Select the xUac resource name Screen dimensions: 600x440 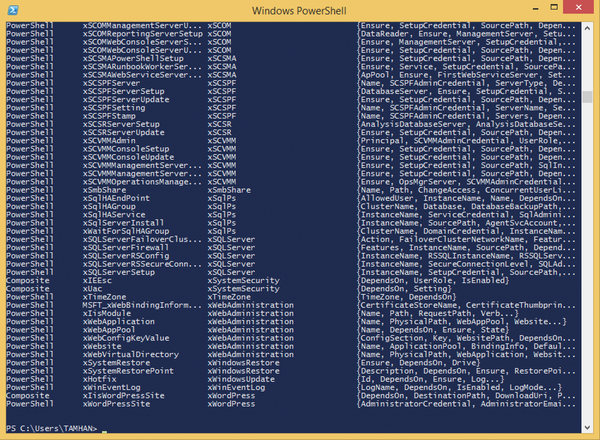(92, 289)
